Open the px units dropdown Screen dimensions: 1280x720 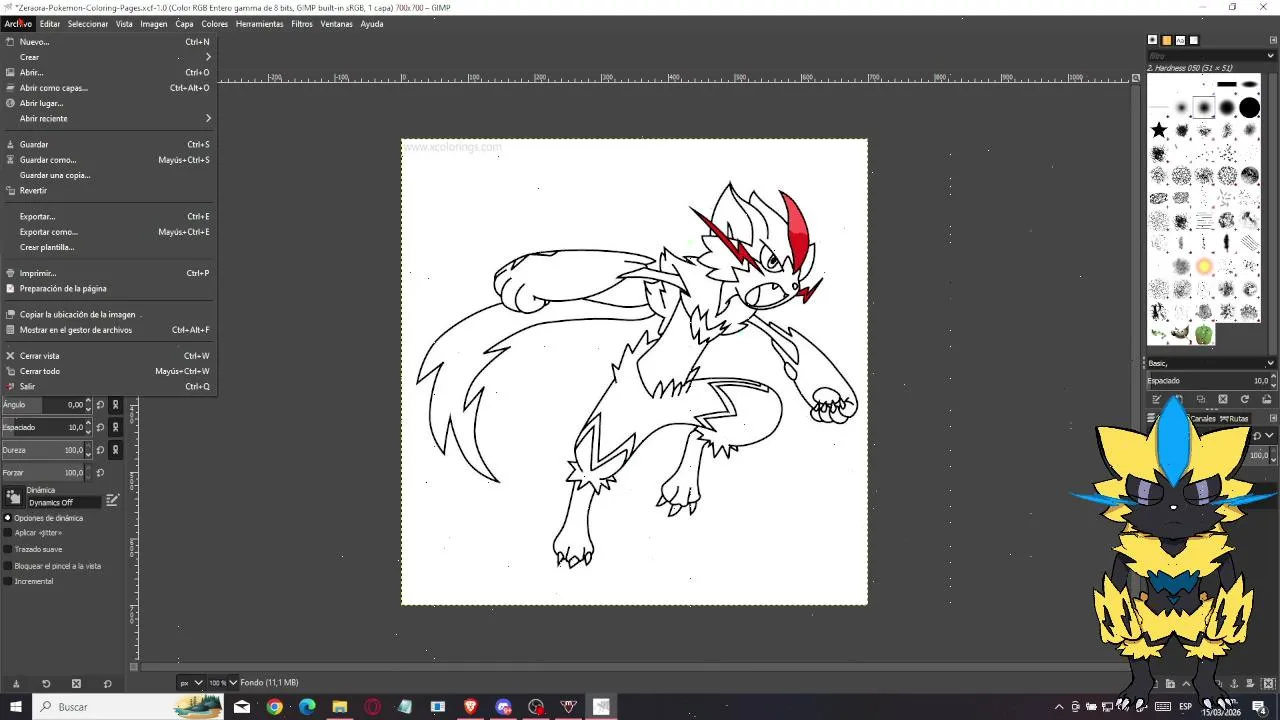[x=190, y=683]
